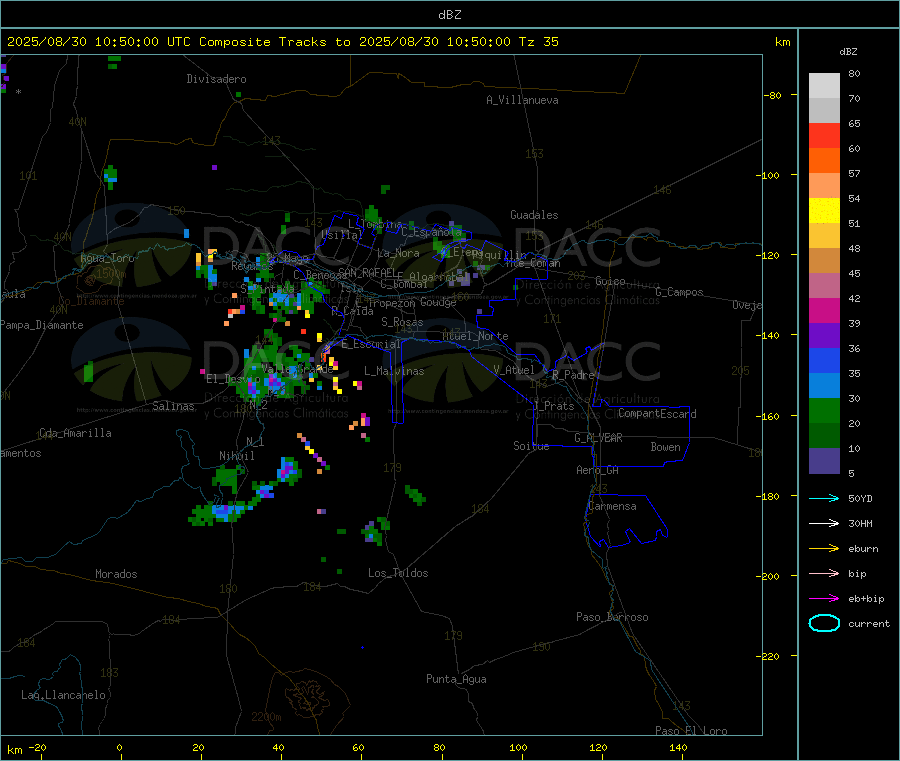Viewport: 900px width, 761px height.
Task: Click the 50YD cyan arrow legend icon
Action: 824,498
